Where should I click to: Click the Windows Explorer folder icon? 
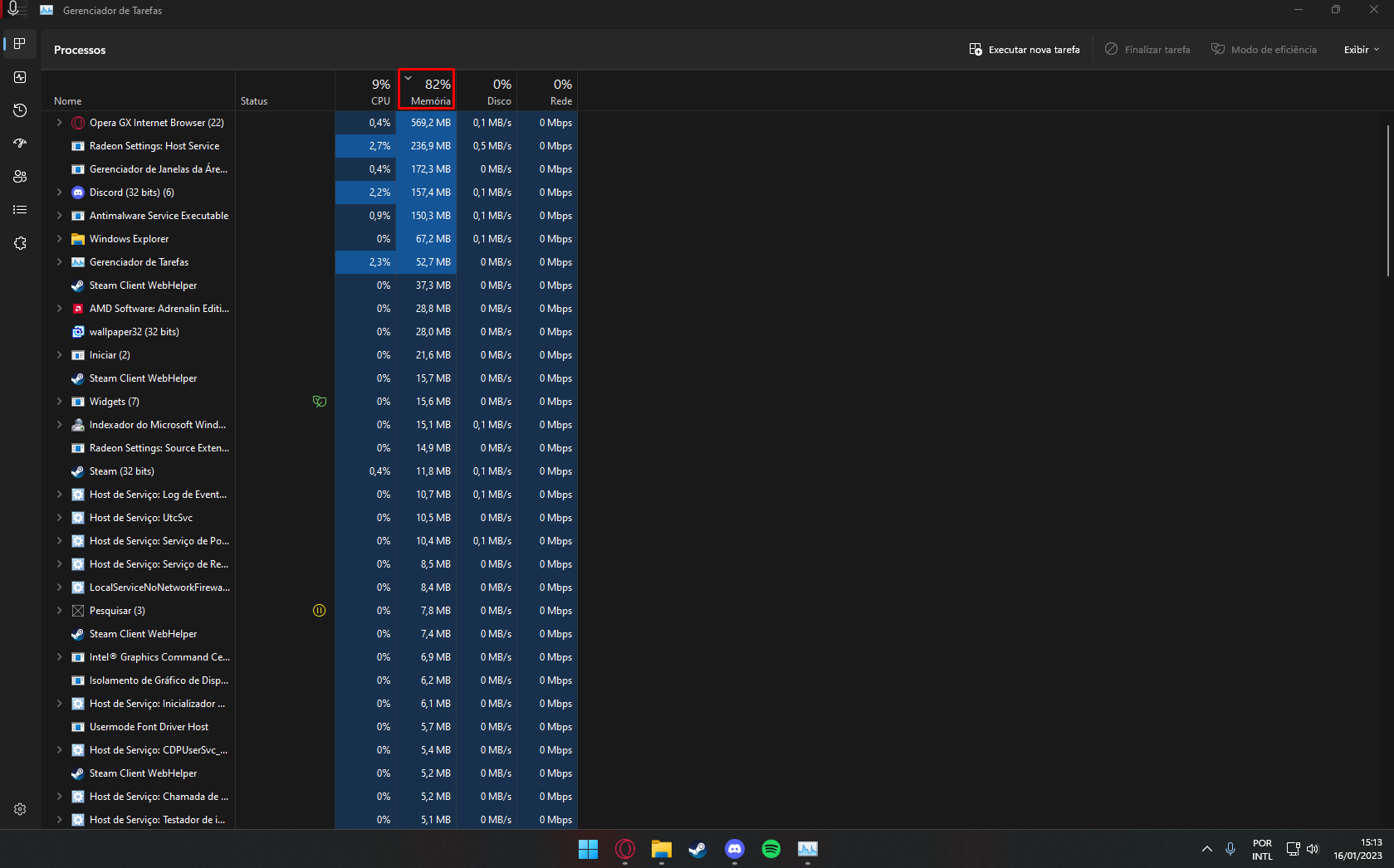point(78,239)
